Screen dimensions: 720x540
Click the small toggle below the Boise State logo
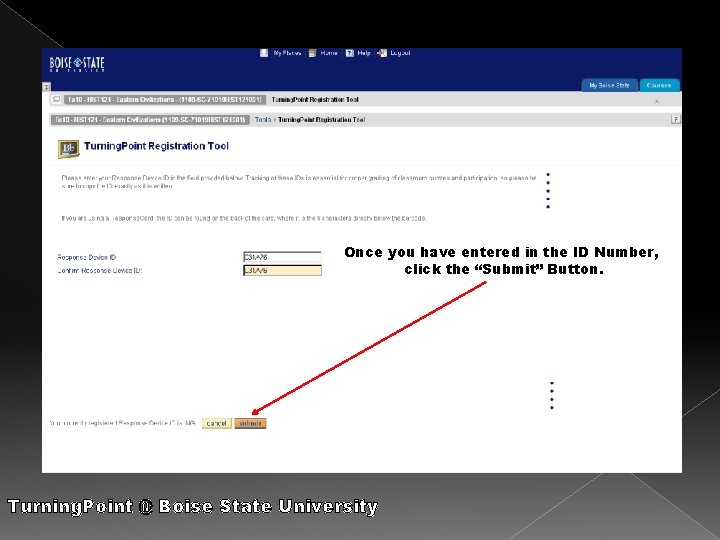[46, 86]
